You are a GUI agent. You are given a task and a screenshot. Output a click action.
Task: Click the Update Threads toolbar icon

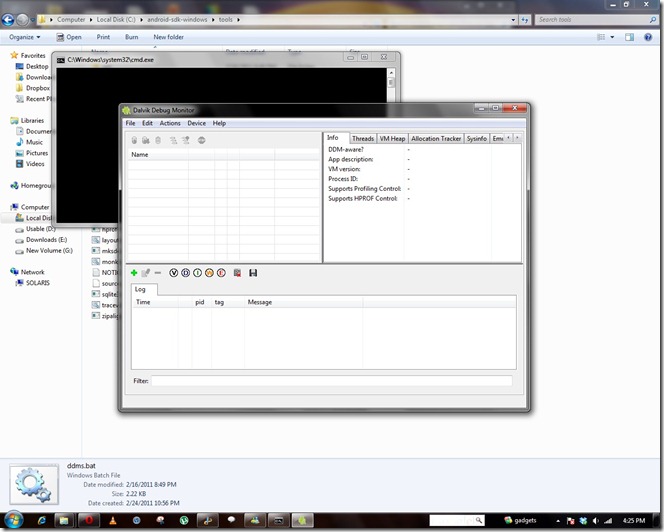tap(173, 140)
